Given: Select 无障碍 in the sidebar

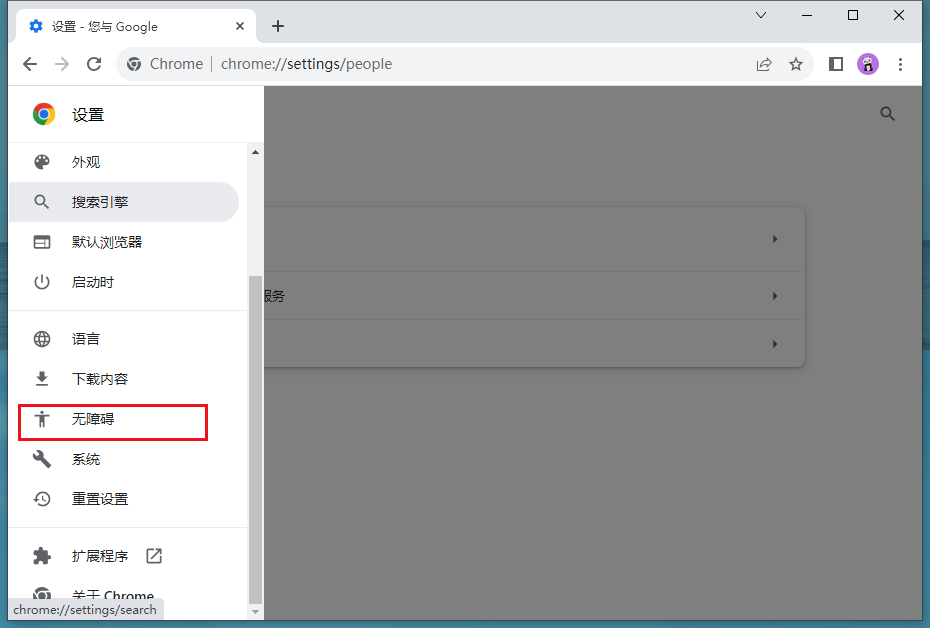Looking at the screenshot, I should (124, 419).
